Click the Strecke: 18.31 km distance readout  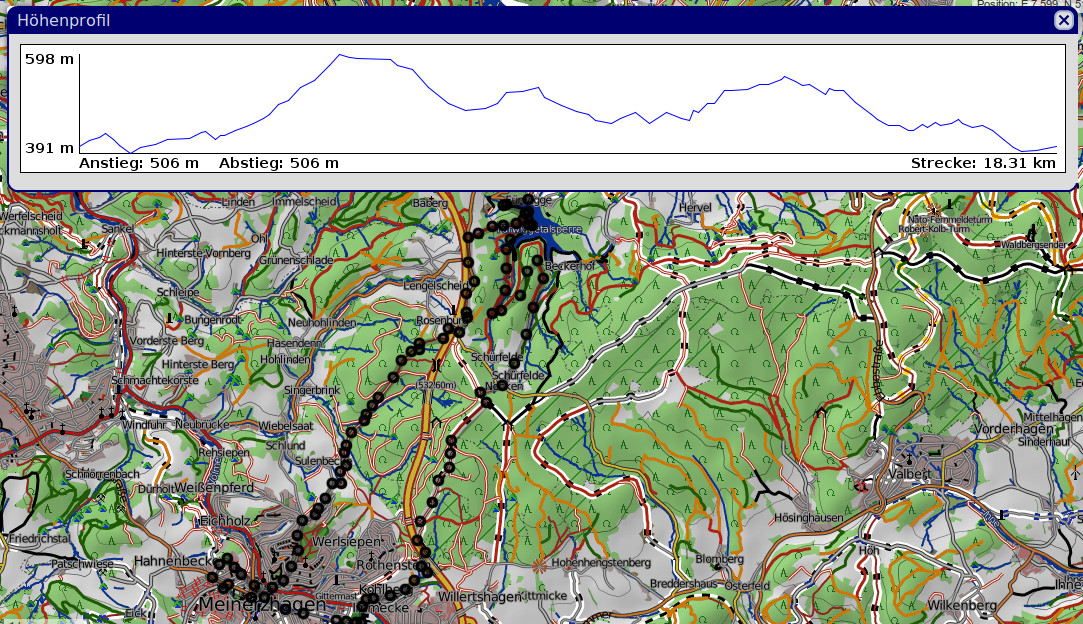point(982,163)
